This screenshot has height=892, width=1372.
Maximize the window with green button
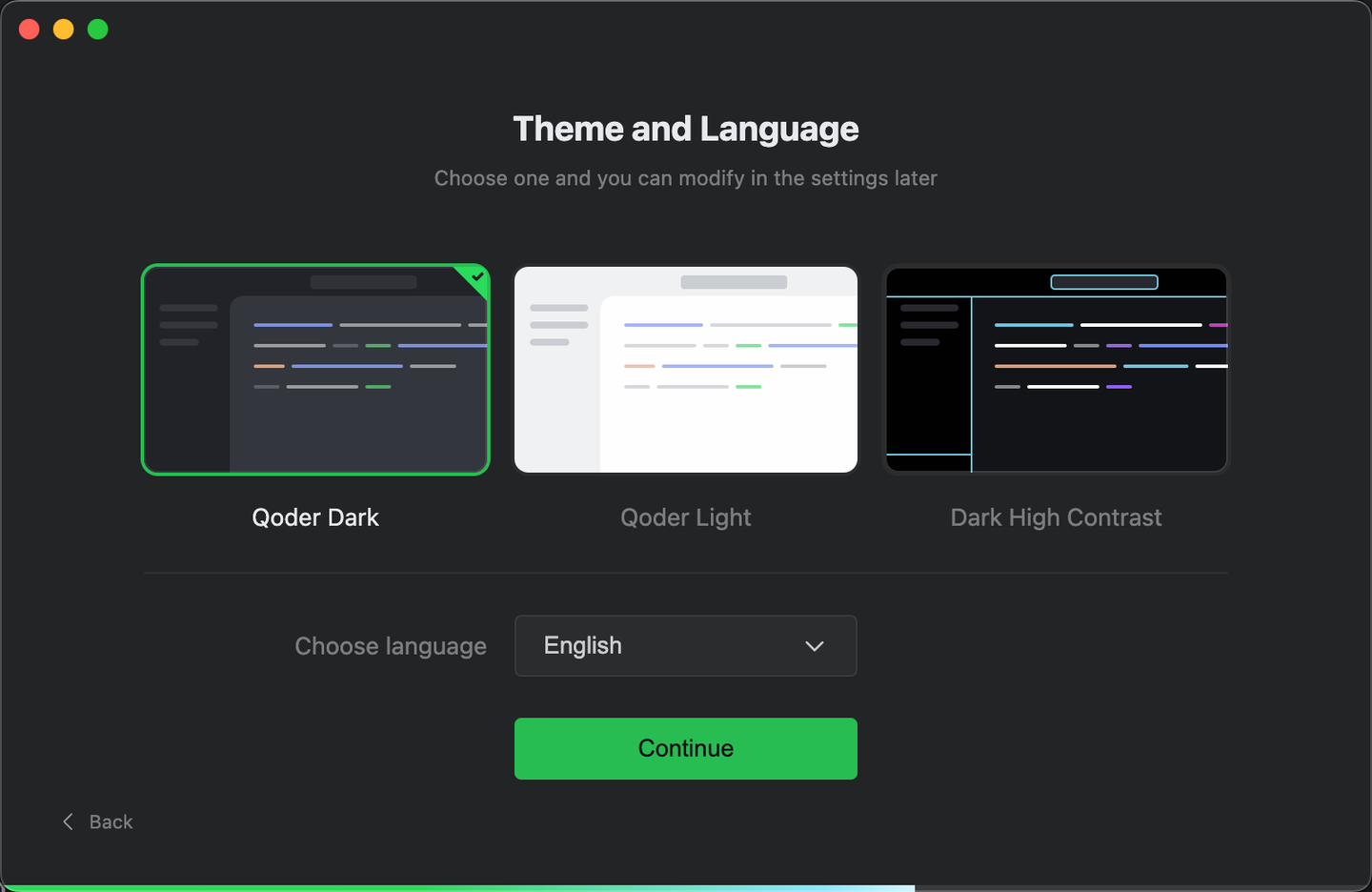click(98, 30)
